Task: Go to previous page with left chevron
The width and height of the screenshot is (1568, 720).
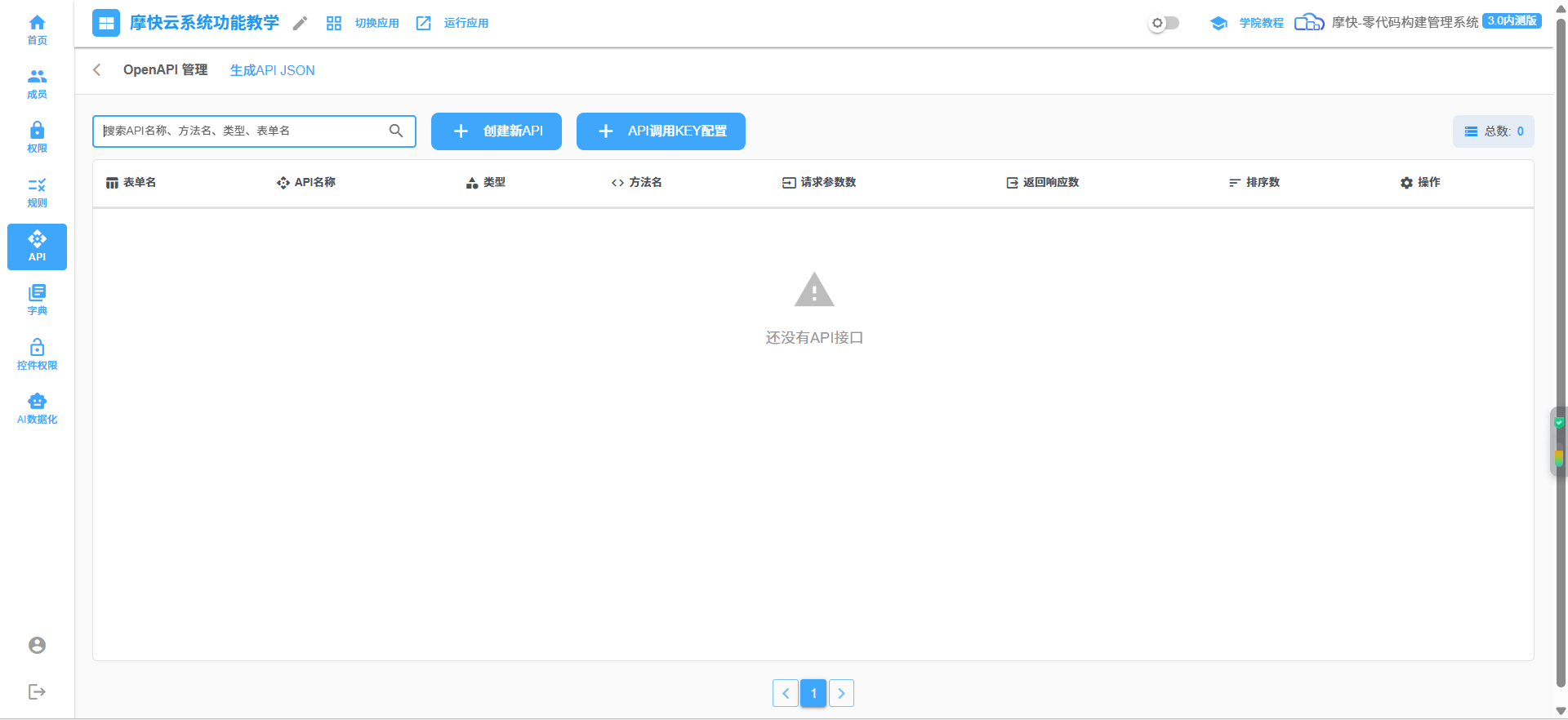Action: 786,693
